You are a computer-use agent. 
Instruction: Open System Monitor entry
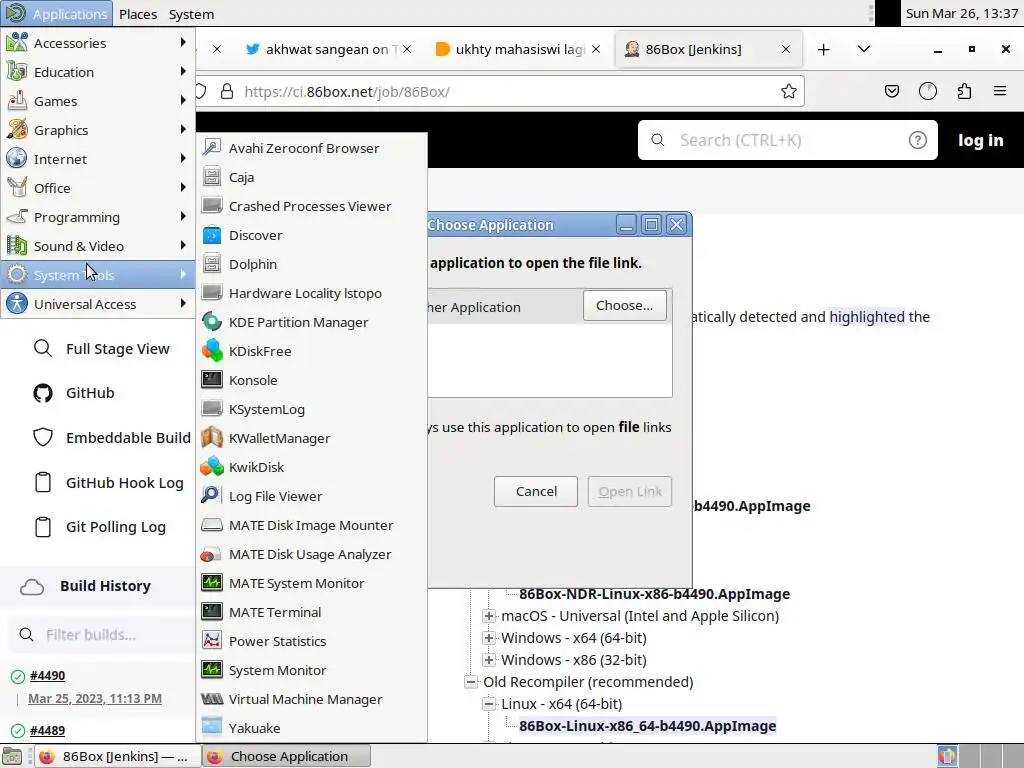(312, 670)
